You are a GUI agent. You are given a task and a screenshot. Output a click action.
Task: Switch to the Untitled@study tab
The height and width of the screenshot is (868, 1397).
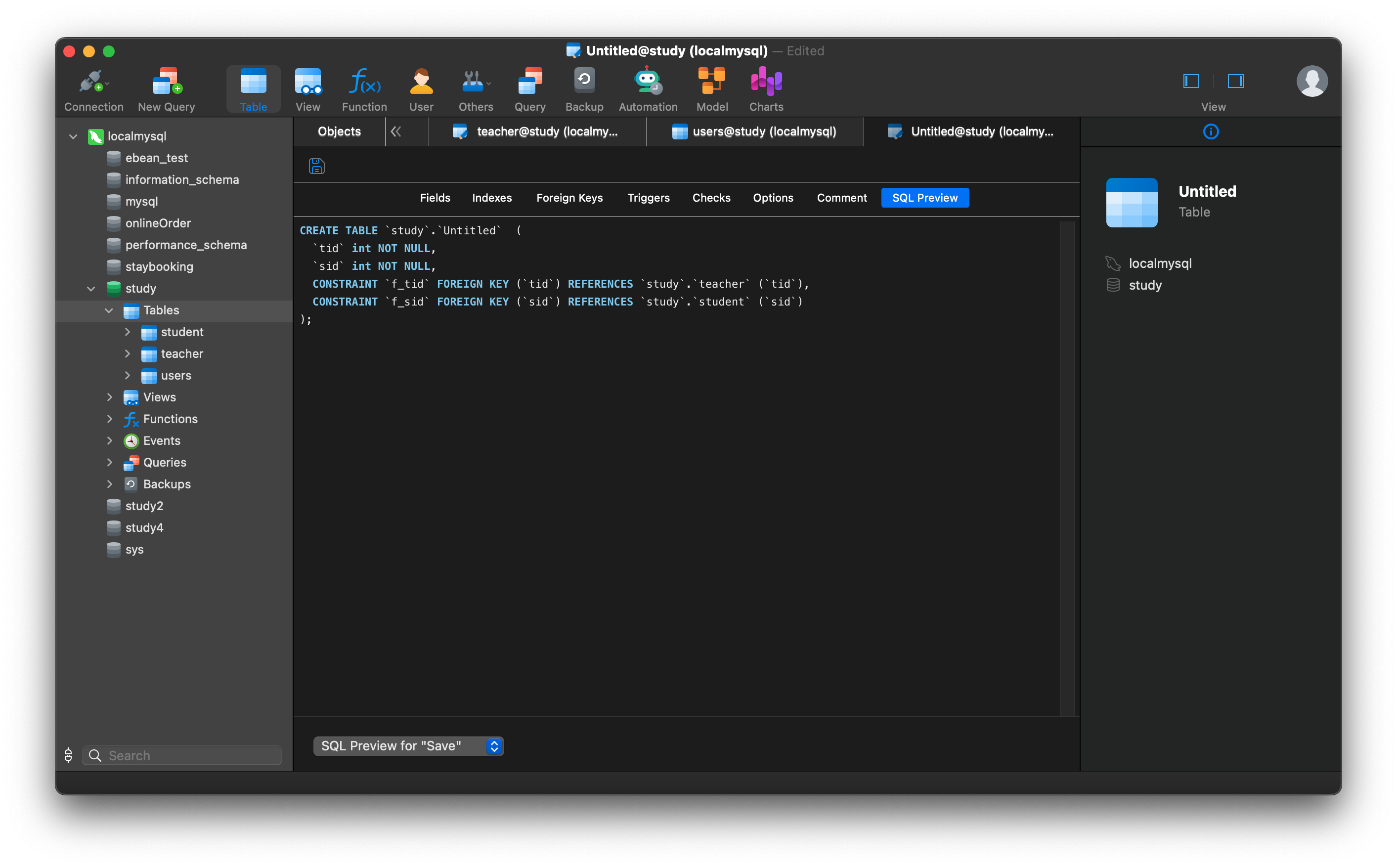click(x=971, y=131)
